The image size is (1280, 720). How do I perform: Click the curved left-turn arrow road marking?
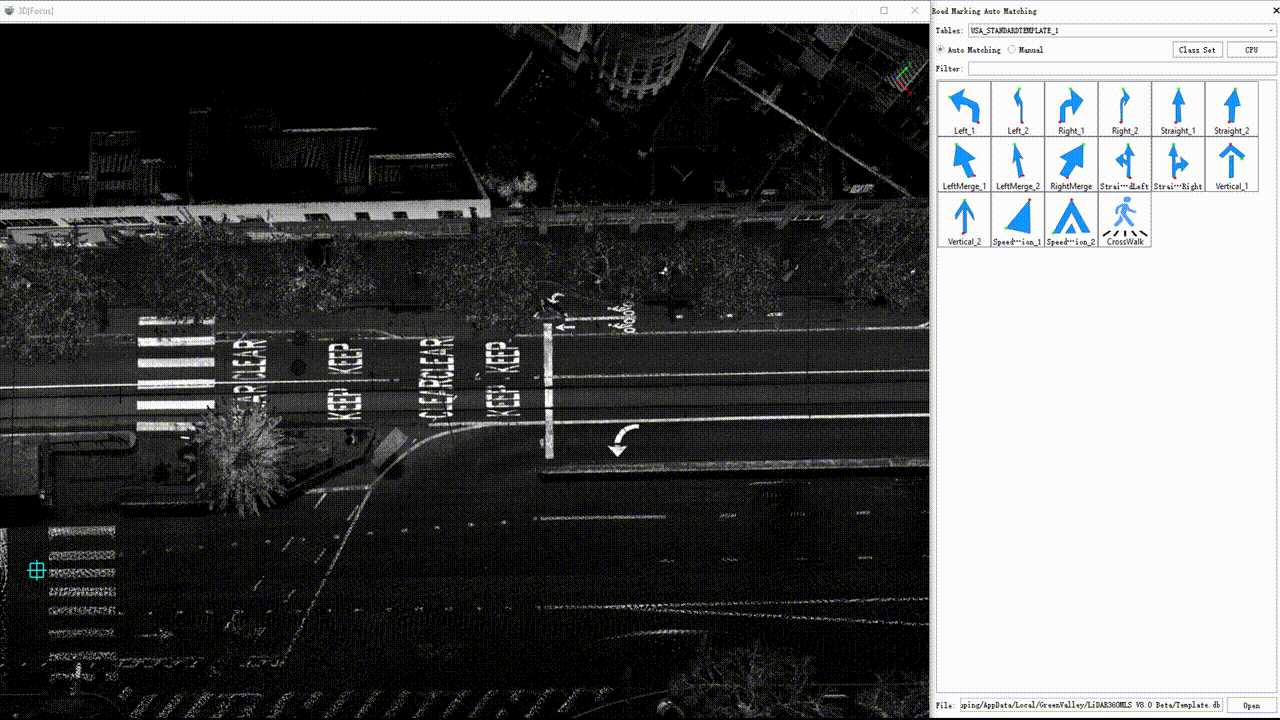click(622, 440)
